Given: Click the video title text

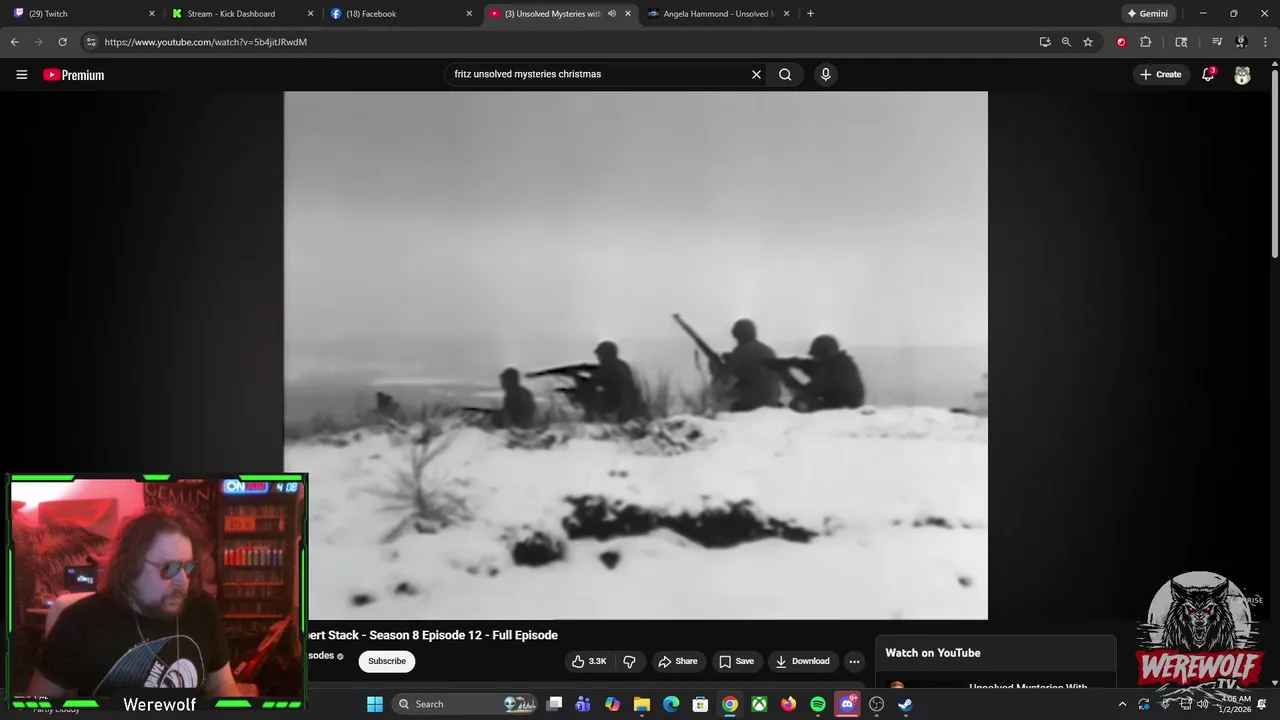Looking at the screenshot, I should pos(433,635).
